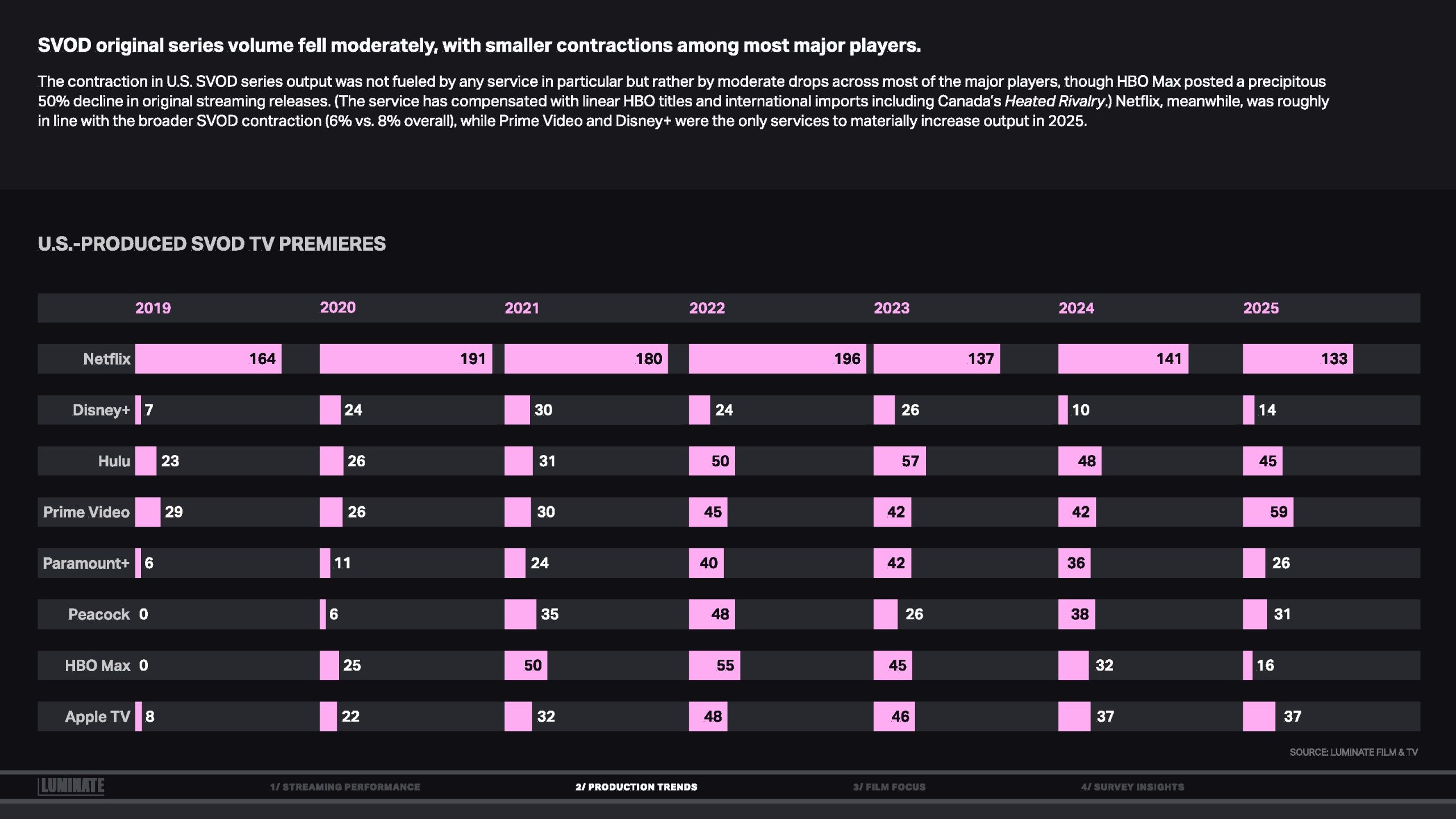
Task: Click Prime Video's 2025 bar showing 59
Action: click(x=1268, y=512)
